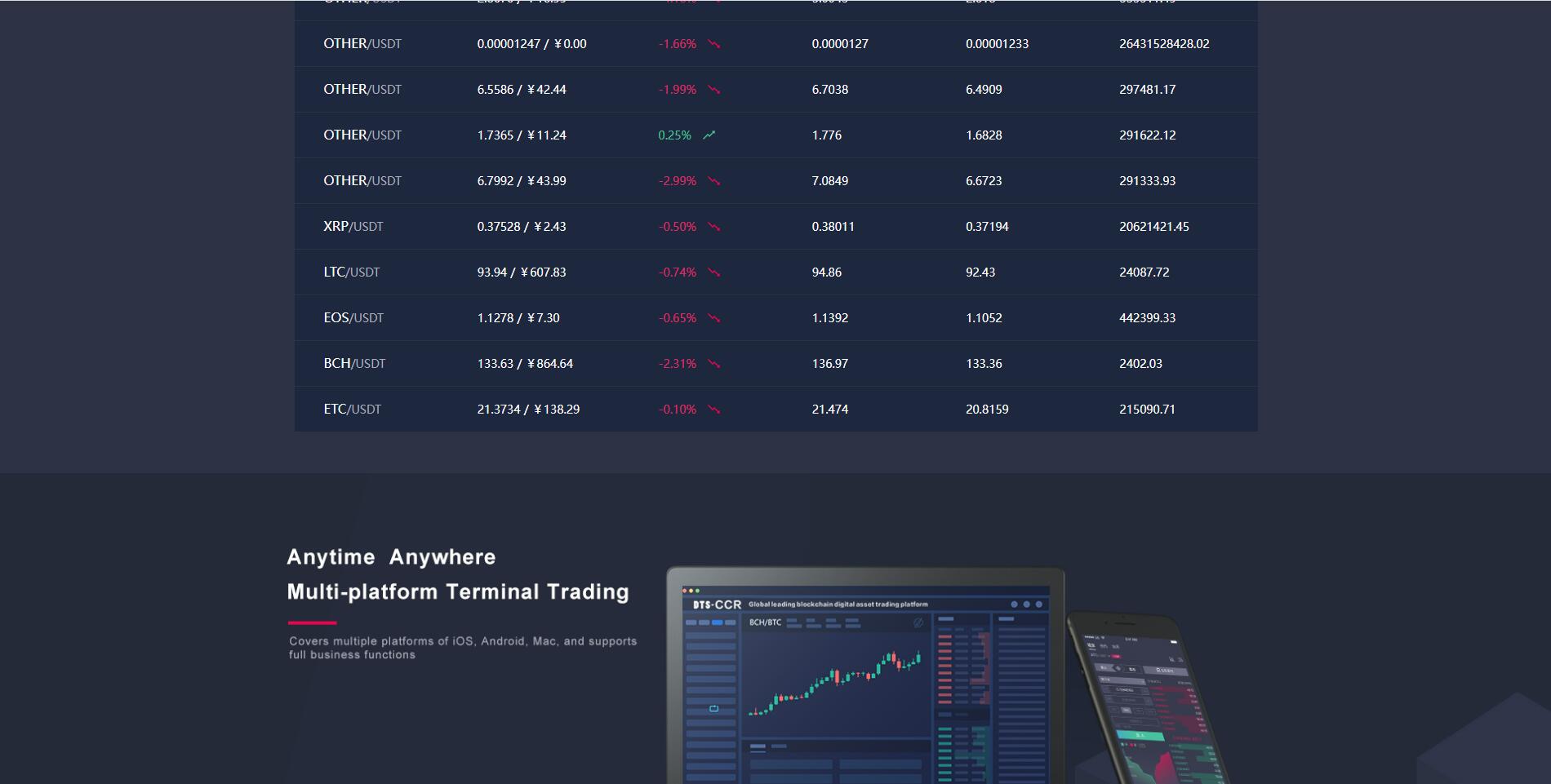The image size is (1551, 784).
Task: Click the downtrend arrow in the EOS/USDT row
Action: click(713, 318)
